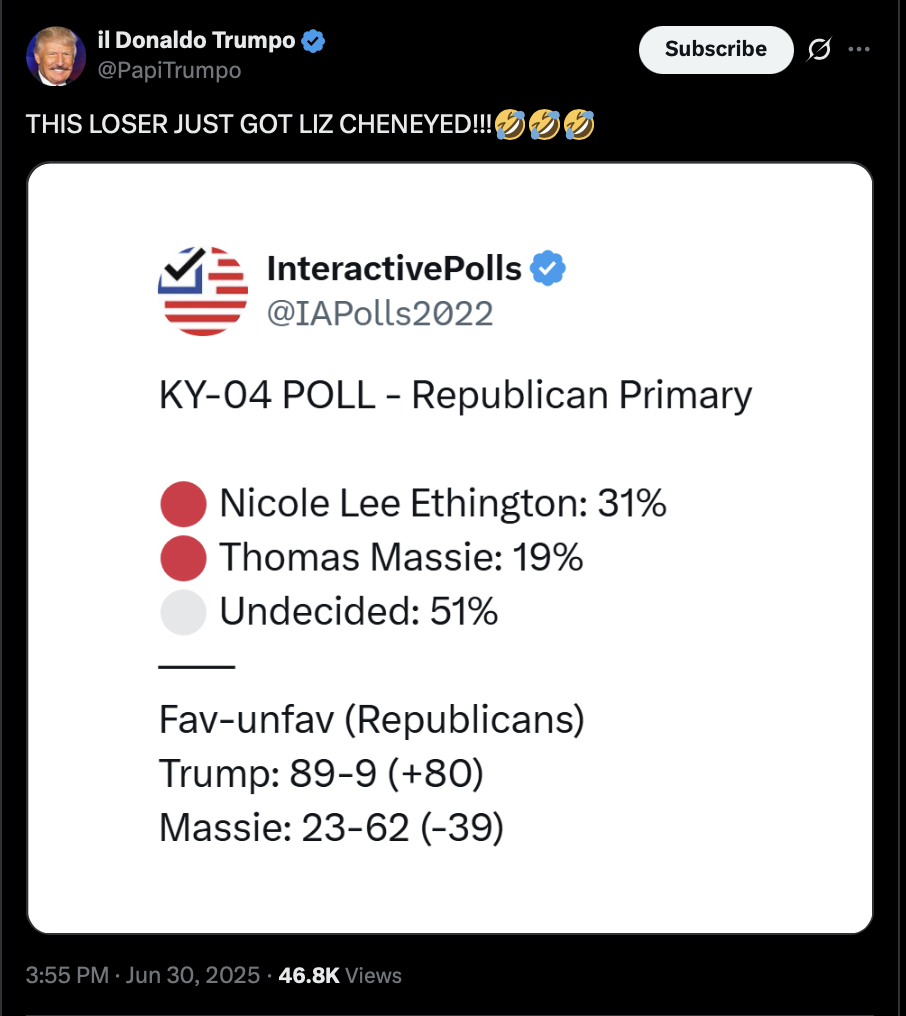Click KY-04 POLL Republican Primary heading
906x1016 pixels.
(x=455, y=395)
